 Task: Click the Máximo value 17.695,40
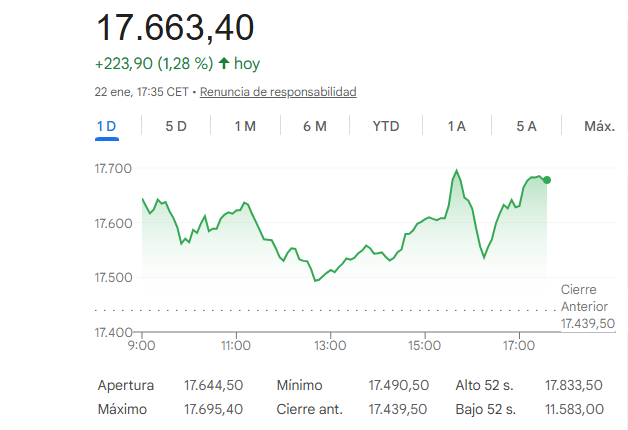(214, 409)
